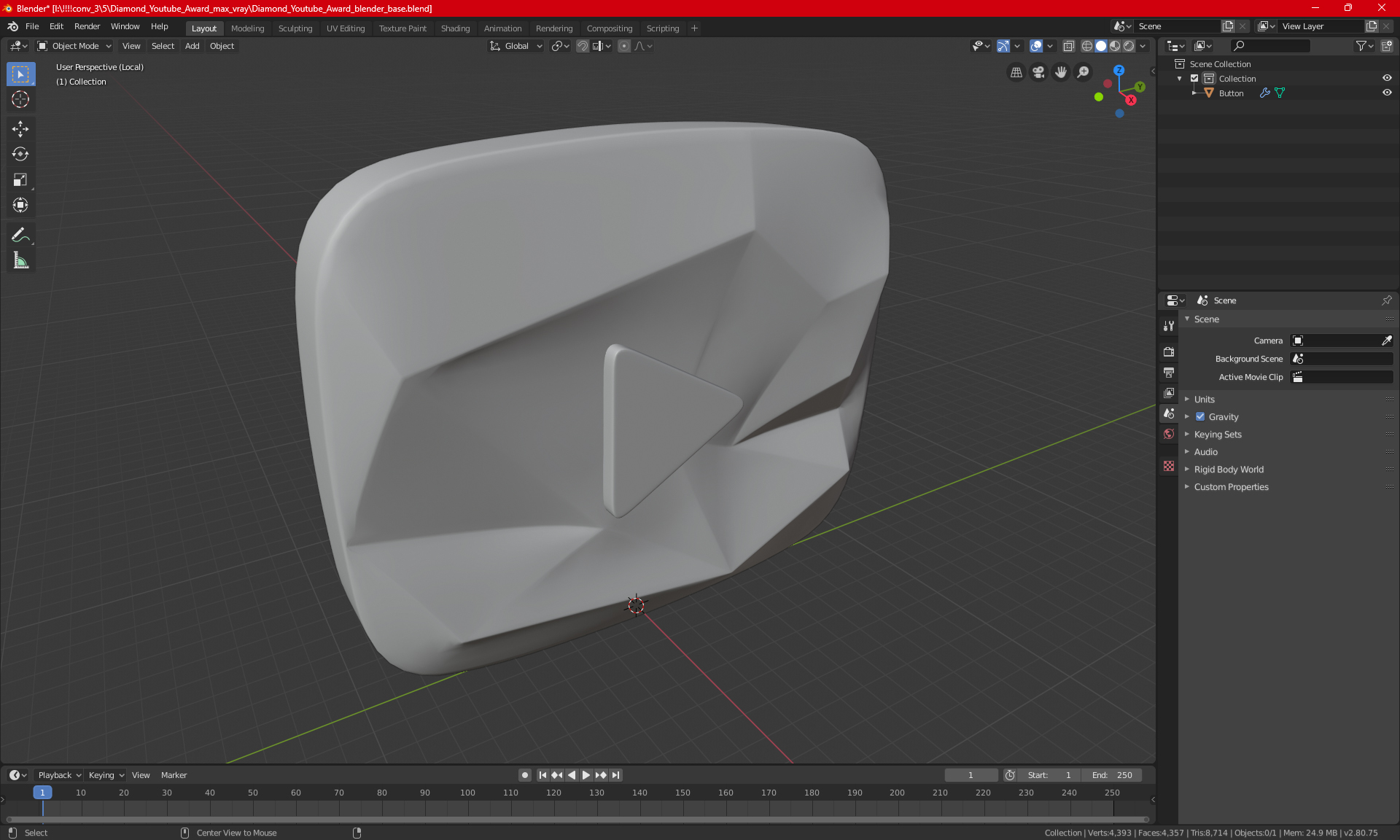Click the new collection icon in outliner
1400x840 pixels.
click(x=1386, y=46)
